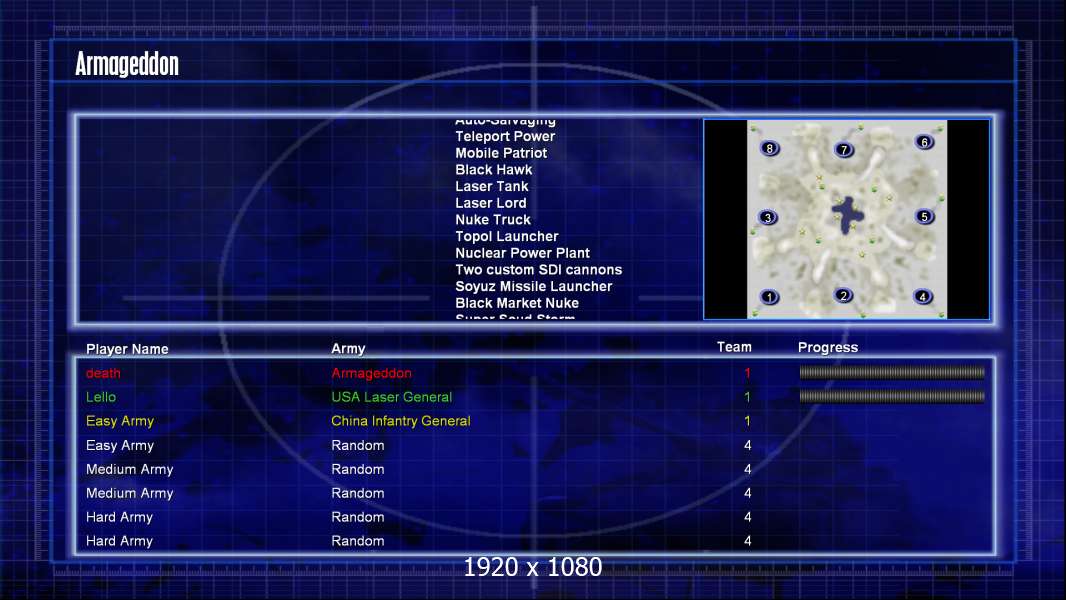Click the second Medium Army player name
This screenshot has height=600, width=1066.
pos(129,493)
